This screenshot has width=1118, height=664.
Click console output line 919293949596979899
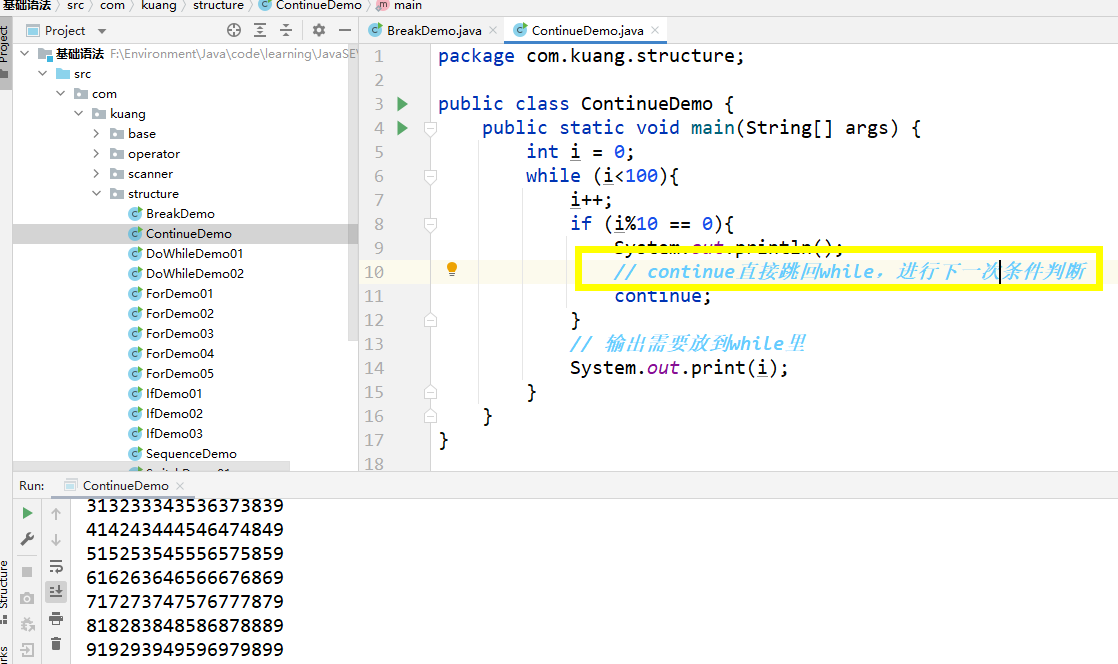click(x=185, y=649)
